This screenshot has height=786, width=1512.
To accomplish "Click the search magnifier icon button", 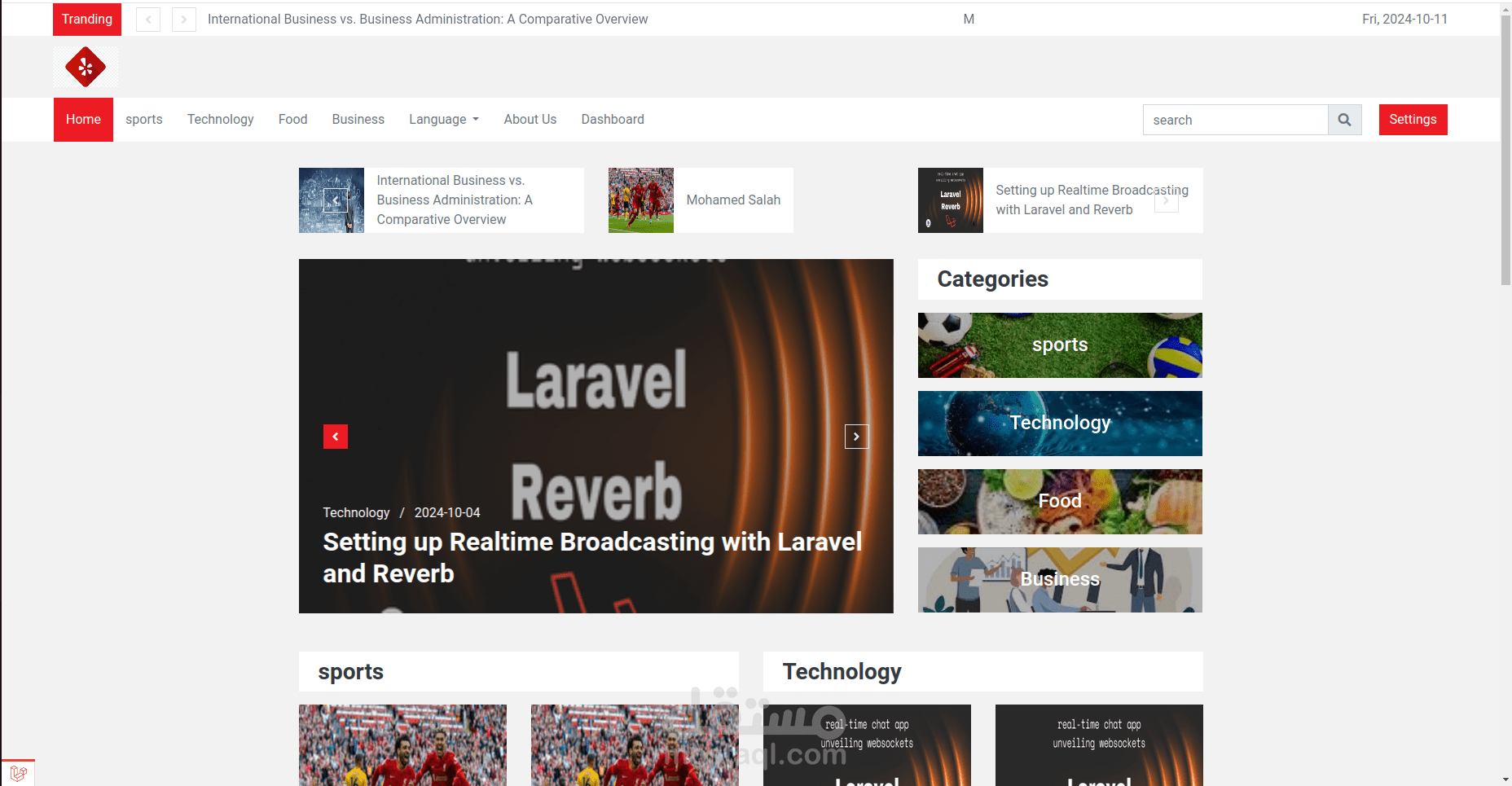I will tap(1345, 120).
